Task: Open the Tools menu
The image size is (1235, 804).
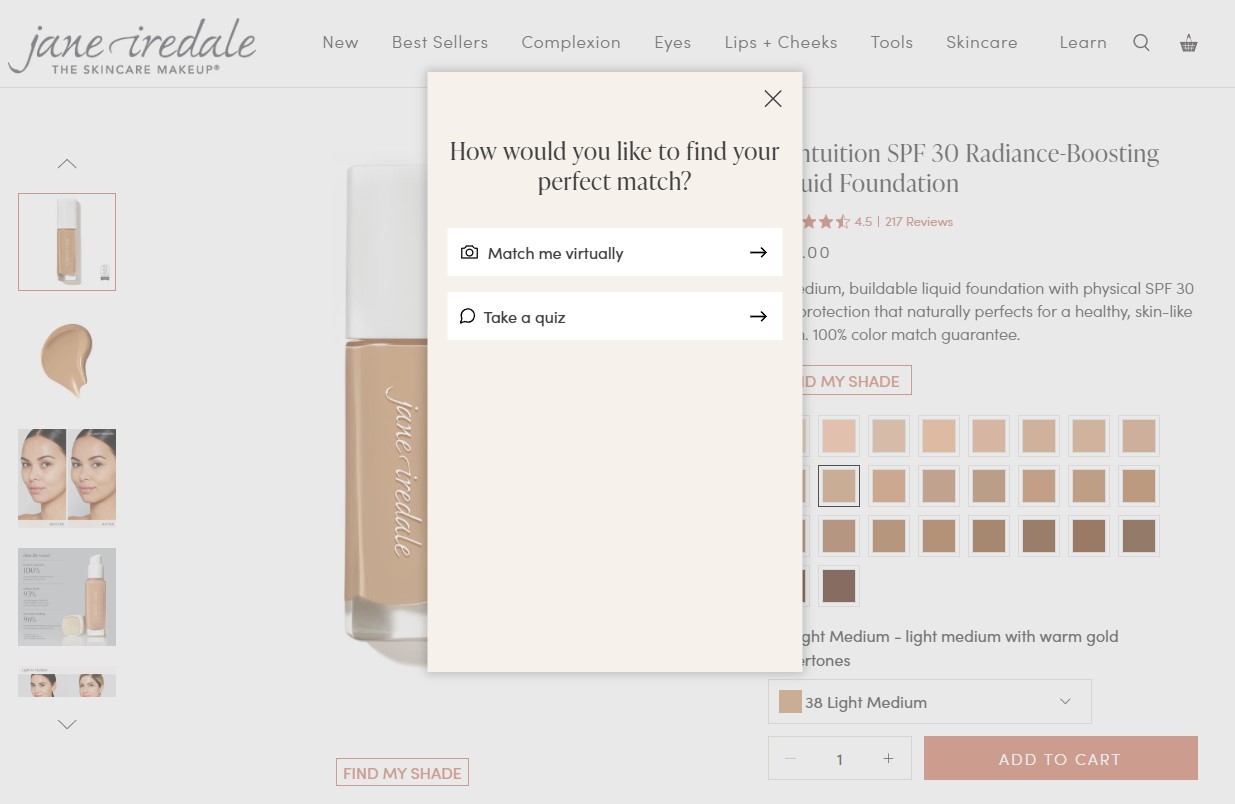Action: point(892,42)
